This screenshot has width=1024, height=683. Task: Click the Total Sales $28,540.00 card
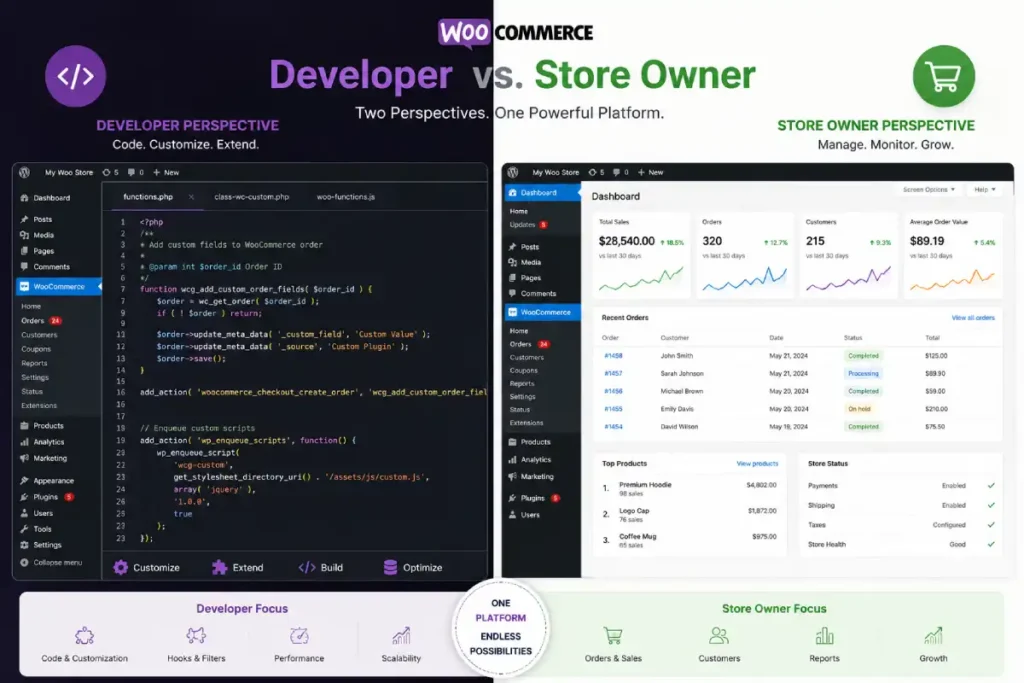641,256
